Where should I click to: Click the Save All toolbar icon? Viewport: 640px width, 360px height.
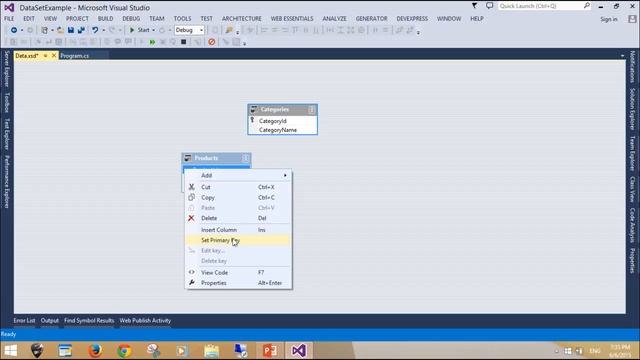[81, 30]
